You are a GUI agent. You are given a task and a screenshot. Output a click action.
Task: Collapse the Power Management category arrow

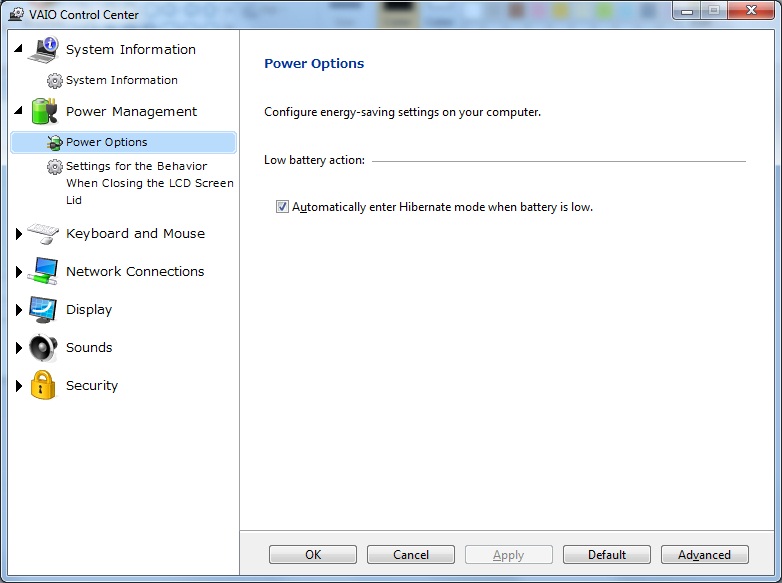19,110
